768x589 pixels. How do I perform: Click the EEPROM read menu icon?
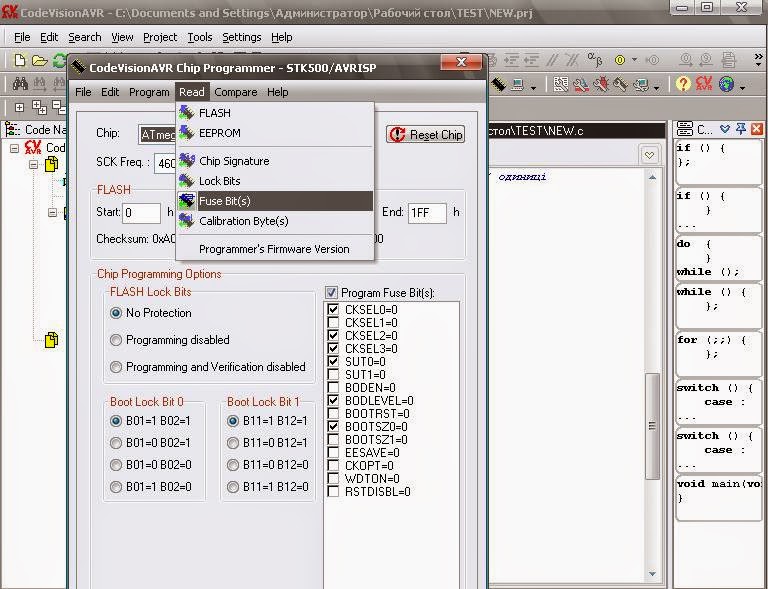(186, 133)
